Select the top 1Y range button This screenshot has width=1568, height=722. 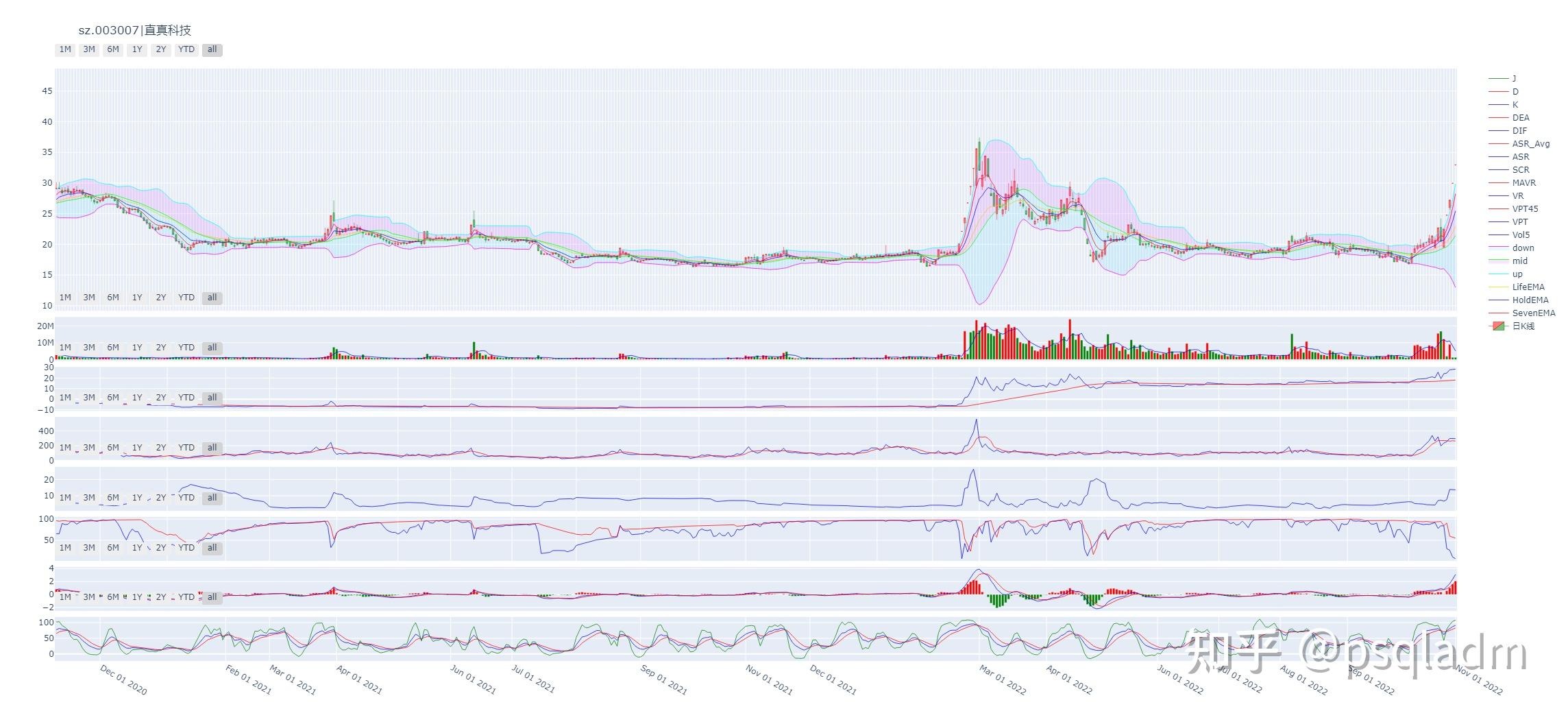[137, 49]
